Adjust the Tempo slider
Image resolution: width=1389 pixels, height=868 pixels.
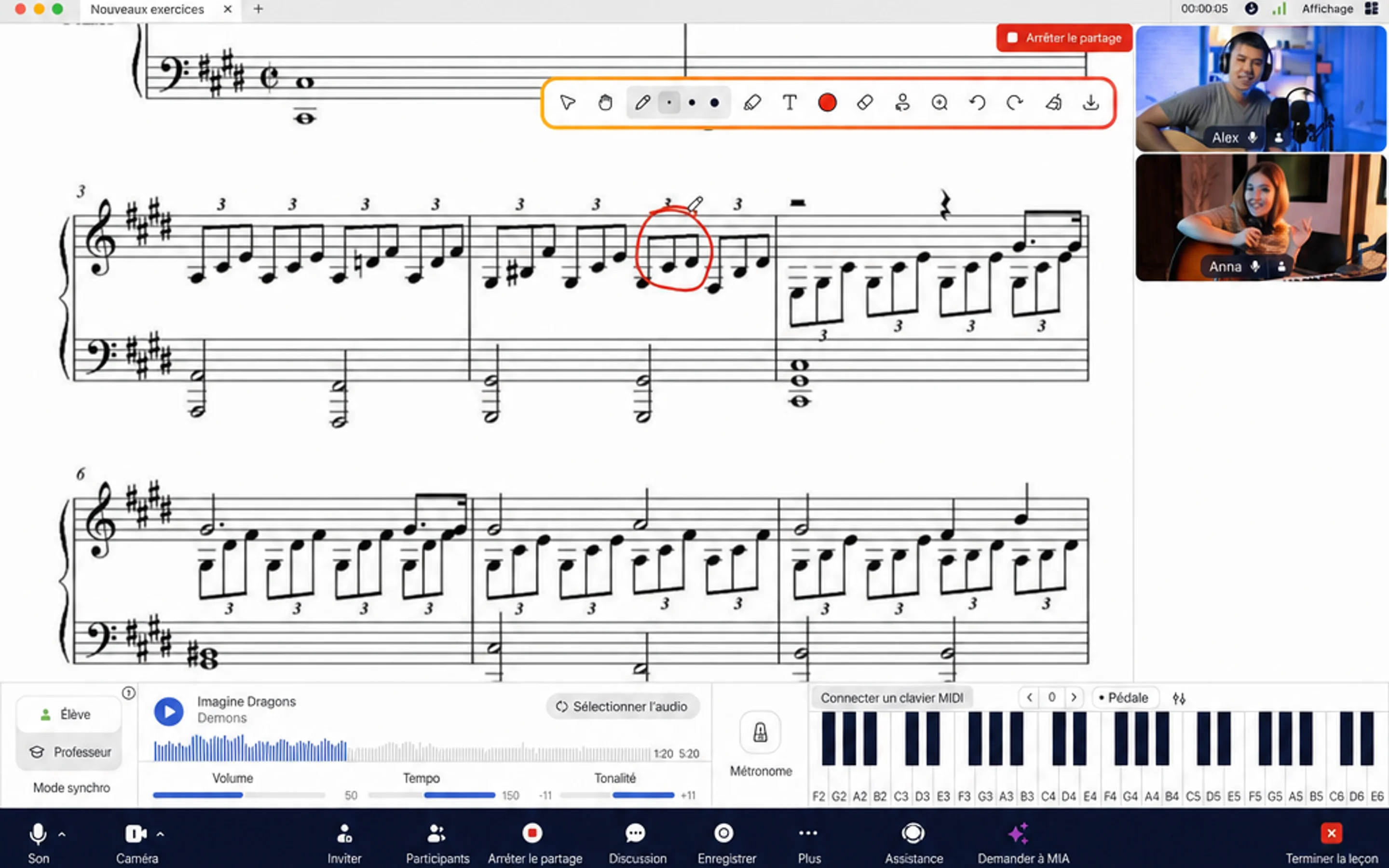pyautogui.click(x=432, y=795)
